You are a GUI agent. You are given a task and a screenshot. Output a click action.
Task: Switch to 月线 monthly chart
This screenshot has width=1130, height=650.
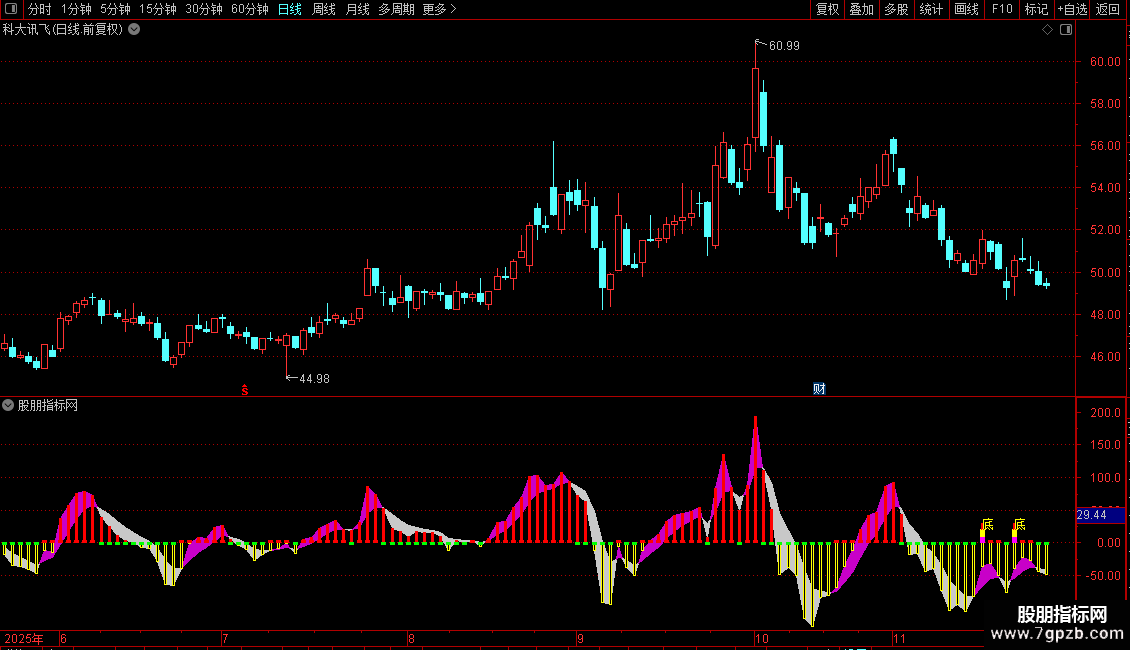(x=357, y=9)
